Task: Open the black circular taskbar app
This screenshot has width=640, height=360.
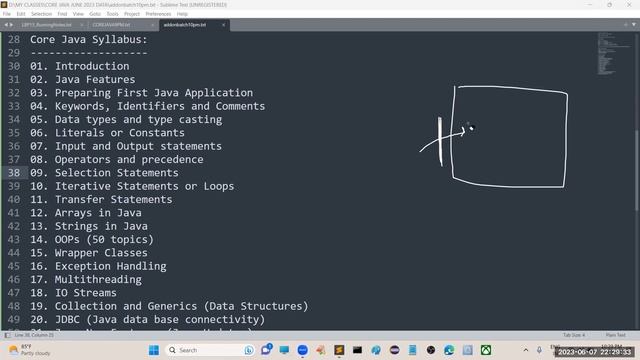Action: pos(431,350)
